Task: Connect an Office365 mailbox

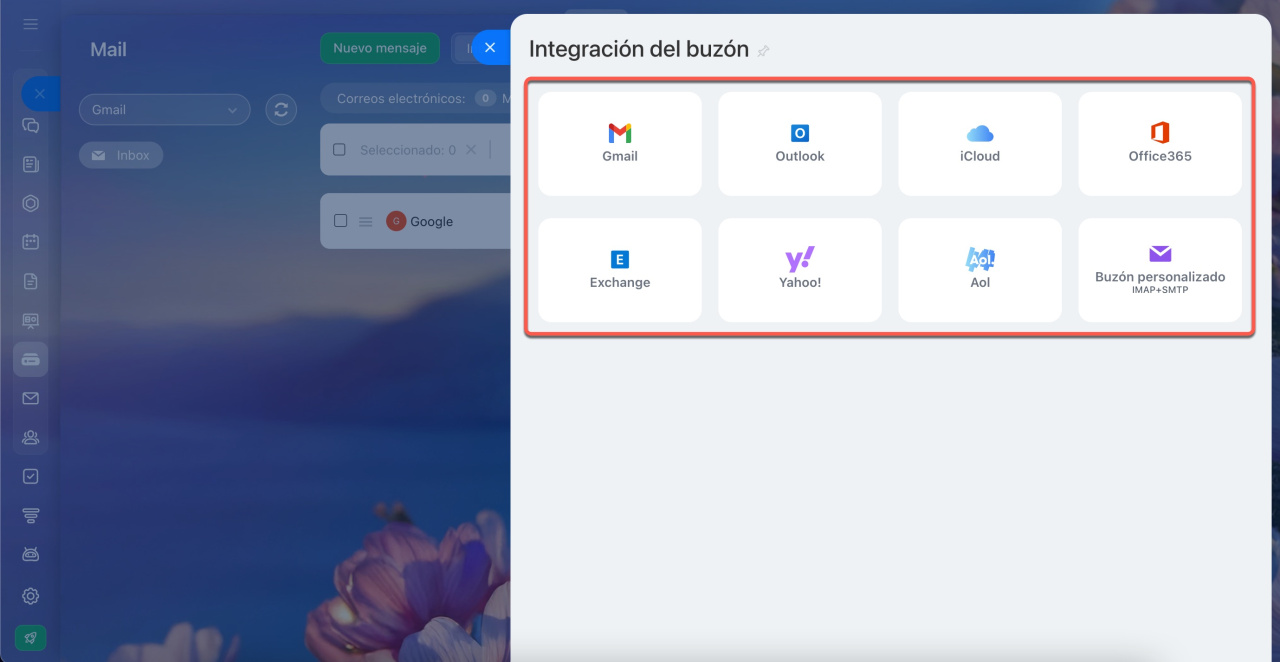Action: click(x=1160, y=144)
